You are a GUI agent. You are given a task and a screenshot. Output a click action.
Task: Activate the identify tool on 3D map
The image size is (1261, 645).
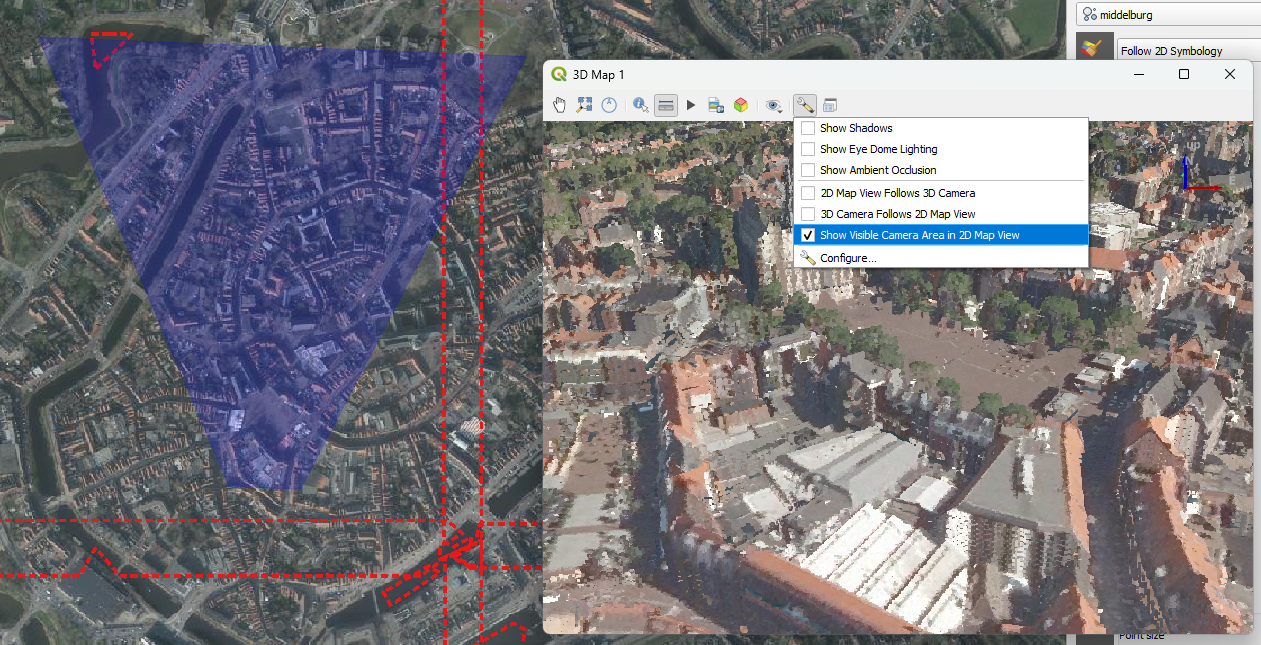[x=640, y=104]
